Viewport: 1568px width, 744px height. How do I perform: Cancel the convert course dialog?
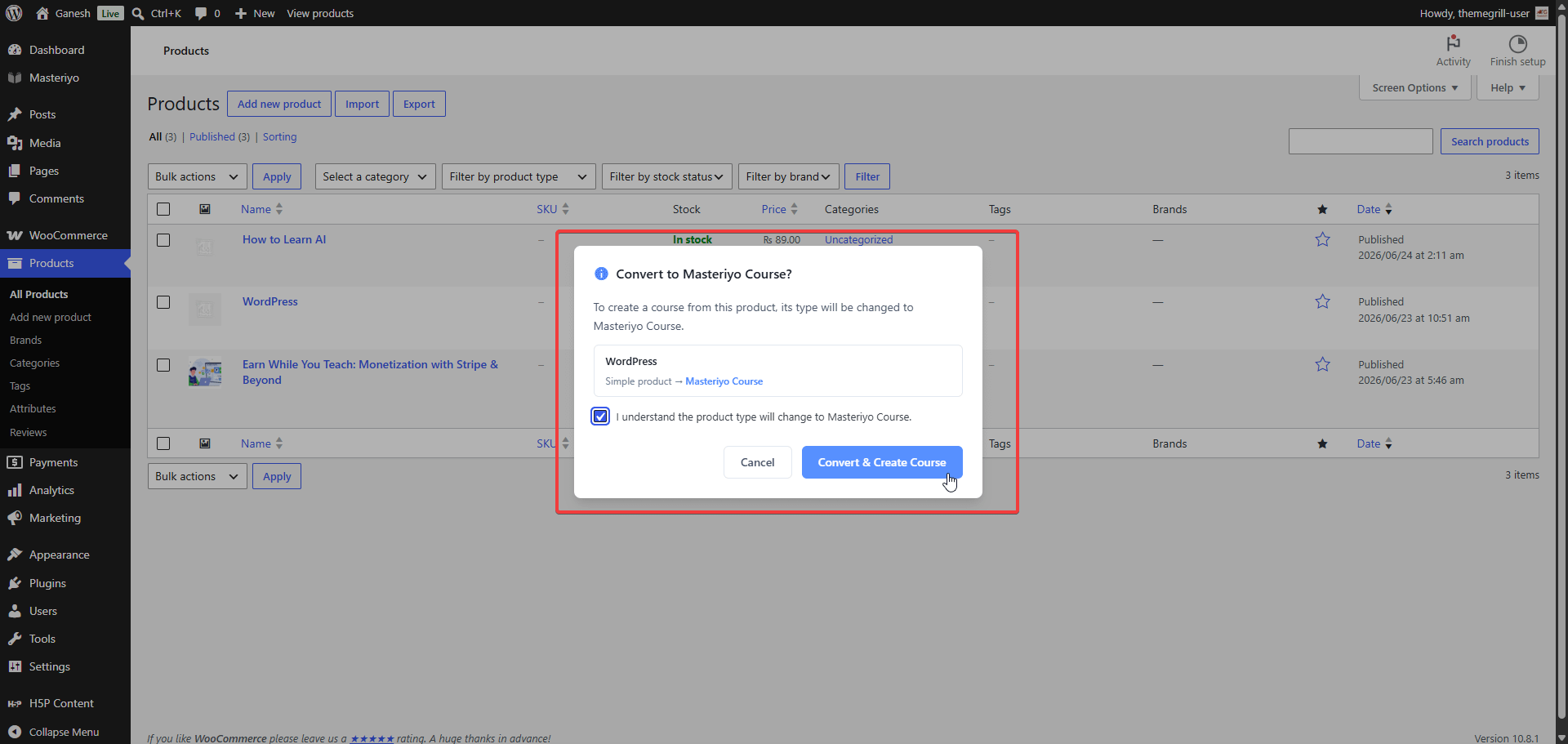tap(758, 462)
